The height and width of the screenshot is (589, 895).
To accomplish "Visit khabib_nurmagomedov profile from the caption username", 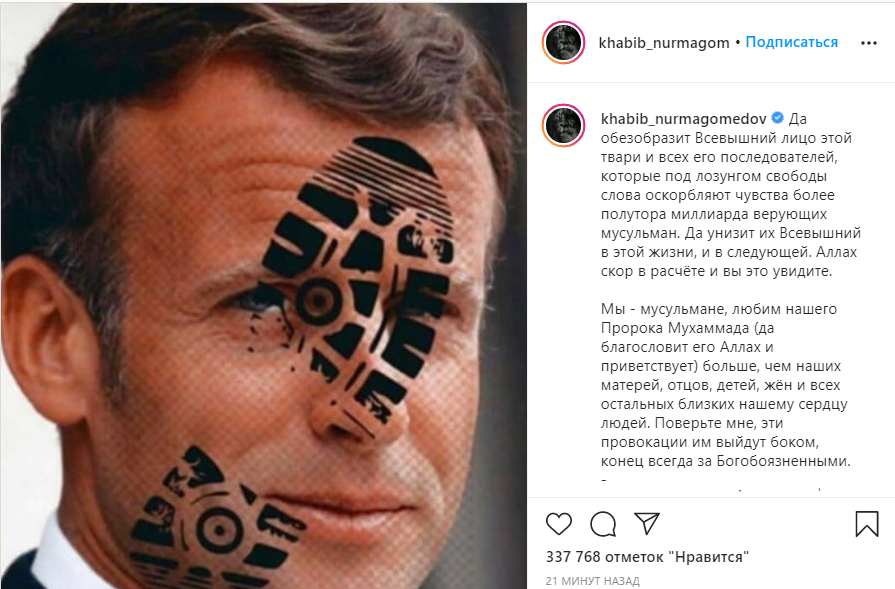I will tap(683, 119).
